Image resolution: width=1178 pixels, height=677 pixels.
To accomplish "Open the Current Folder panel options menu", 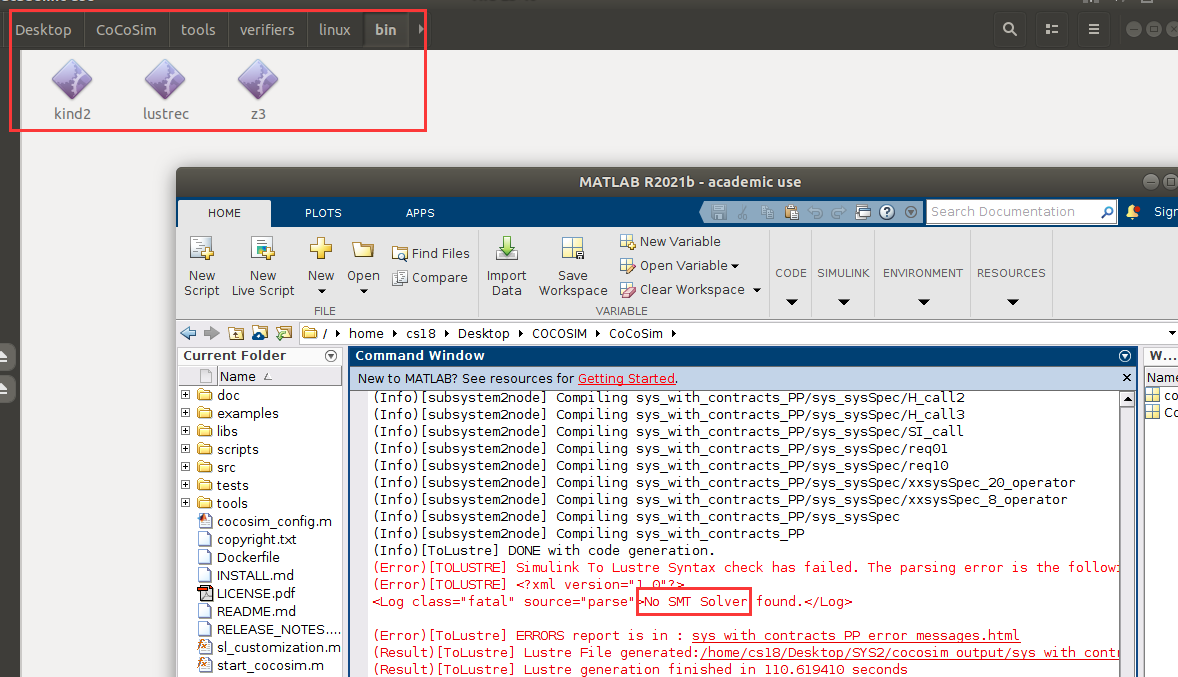I will click(330, 355).
